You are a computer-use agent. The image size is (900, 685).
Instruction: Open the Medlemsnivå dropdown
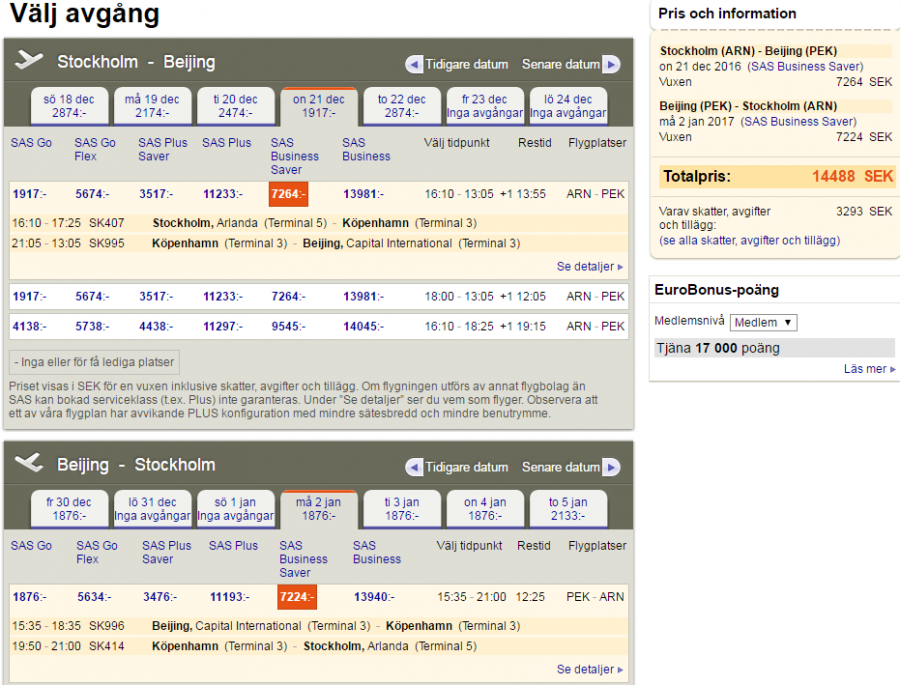[x=763, y=322]
